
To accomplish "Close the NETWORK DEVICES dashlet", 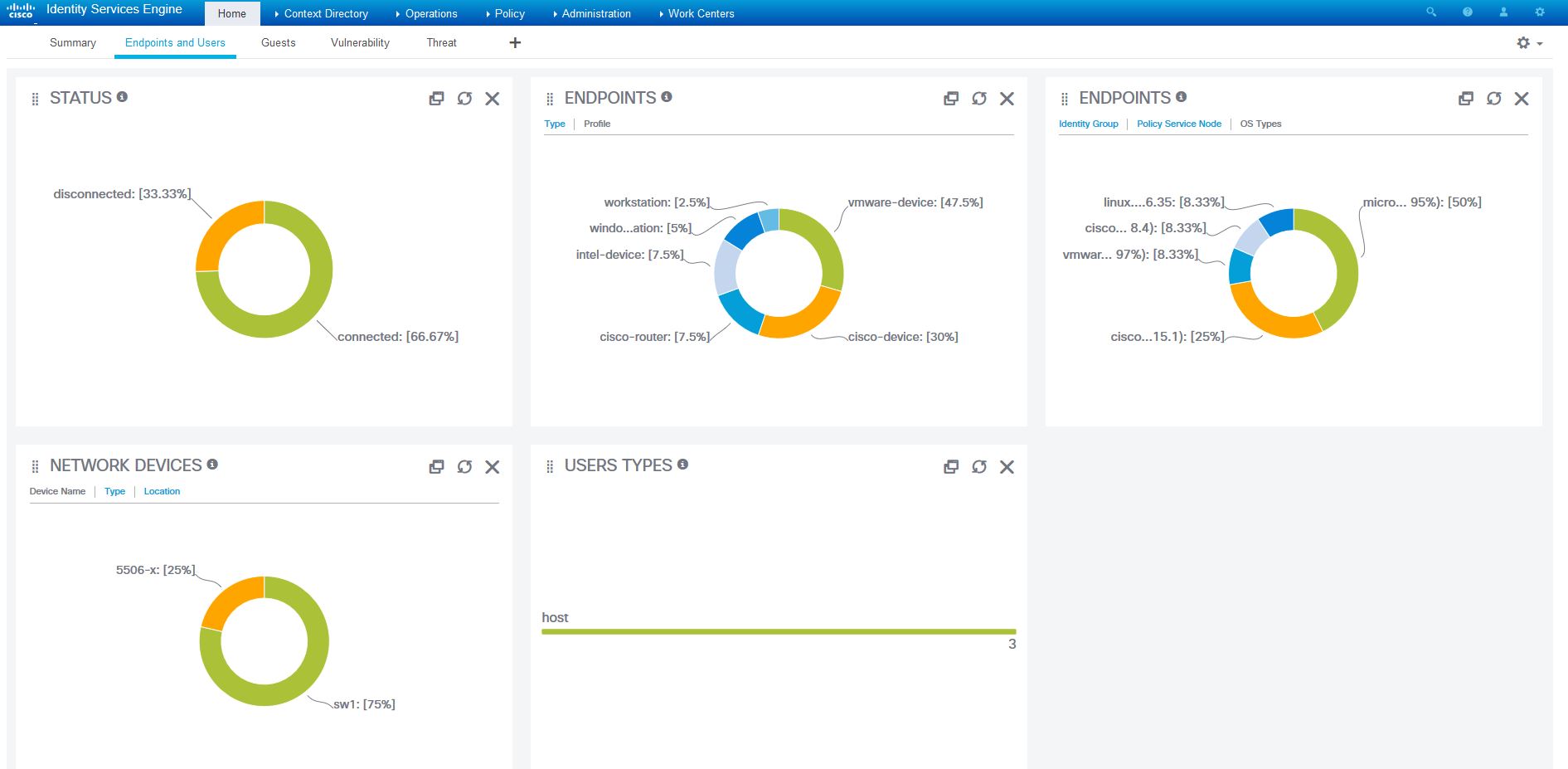I will 493,467.
